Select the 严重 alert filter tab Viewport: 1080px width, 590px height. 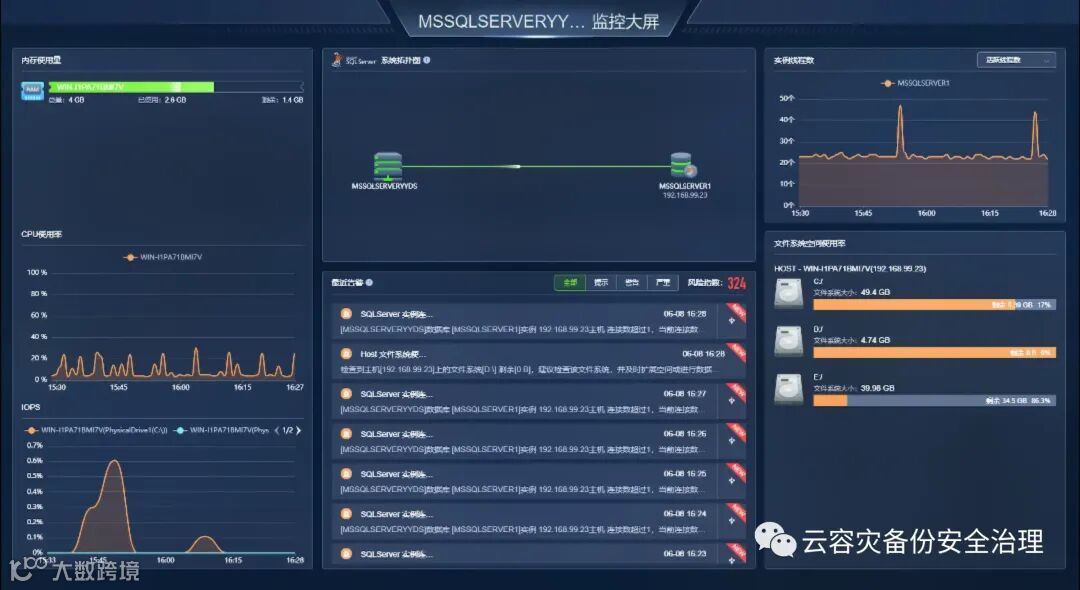click(x=663, y=283)
